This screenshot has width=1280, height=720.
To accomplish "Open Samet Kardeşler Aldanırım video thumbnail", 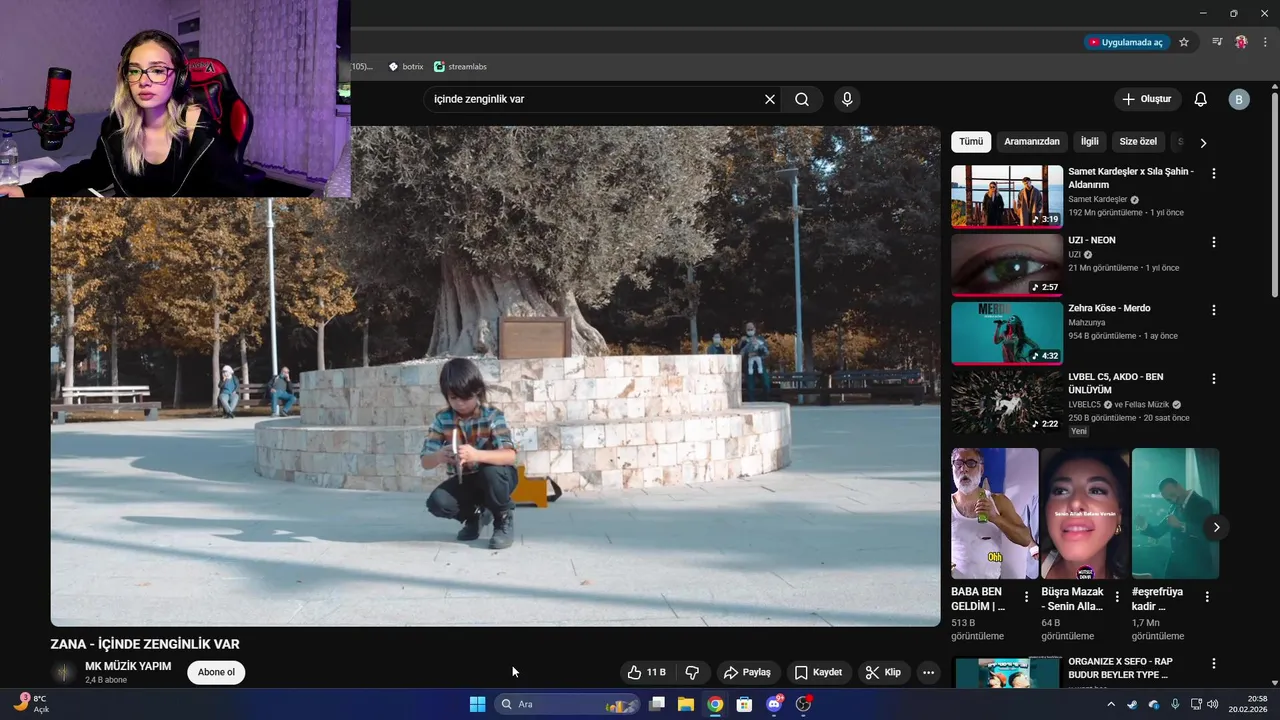I will [1007, 196].
